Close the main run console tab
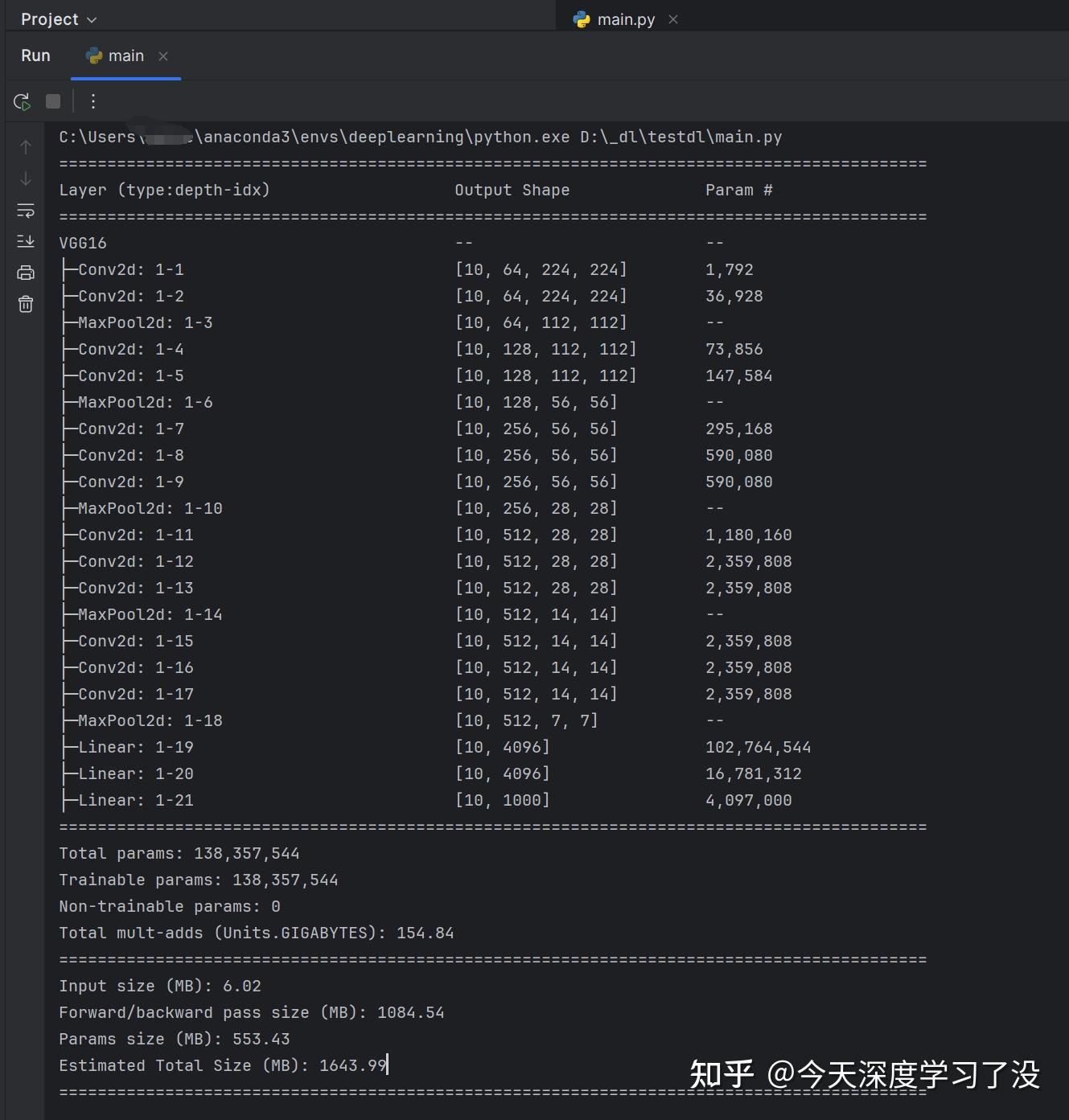 click(163, 56)
